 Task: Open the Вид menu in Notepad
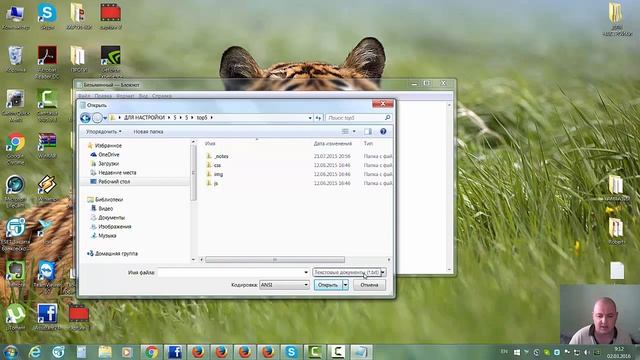(143, 96)
